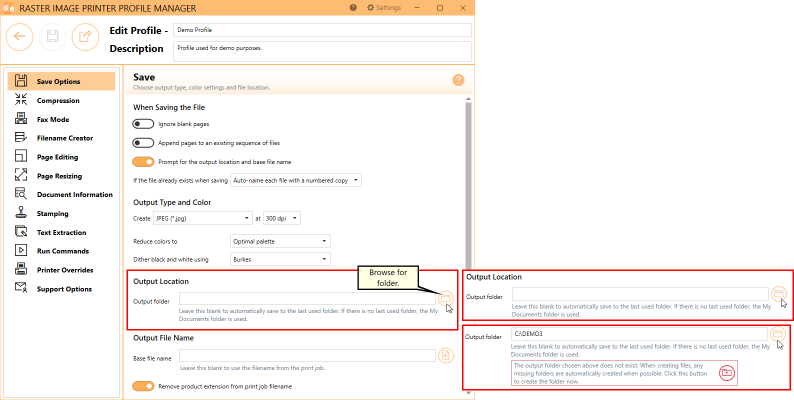The width and height of the screenshot is (794, 400).
Task: Toggle Remove product extension from filename
Action: pyautogui.click(x=143, y=386)
